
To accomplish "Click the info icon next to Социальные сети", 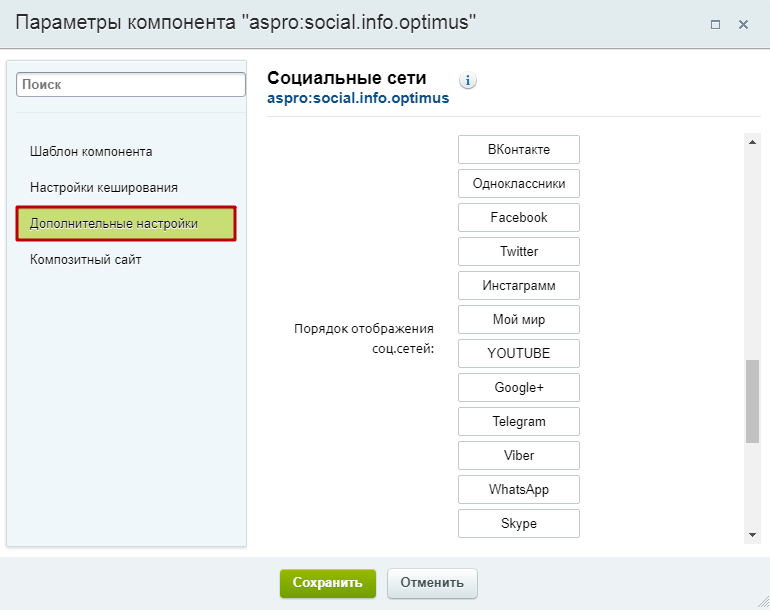I will pyautogui.click(x=468, y=80).
